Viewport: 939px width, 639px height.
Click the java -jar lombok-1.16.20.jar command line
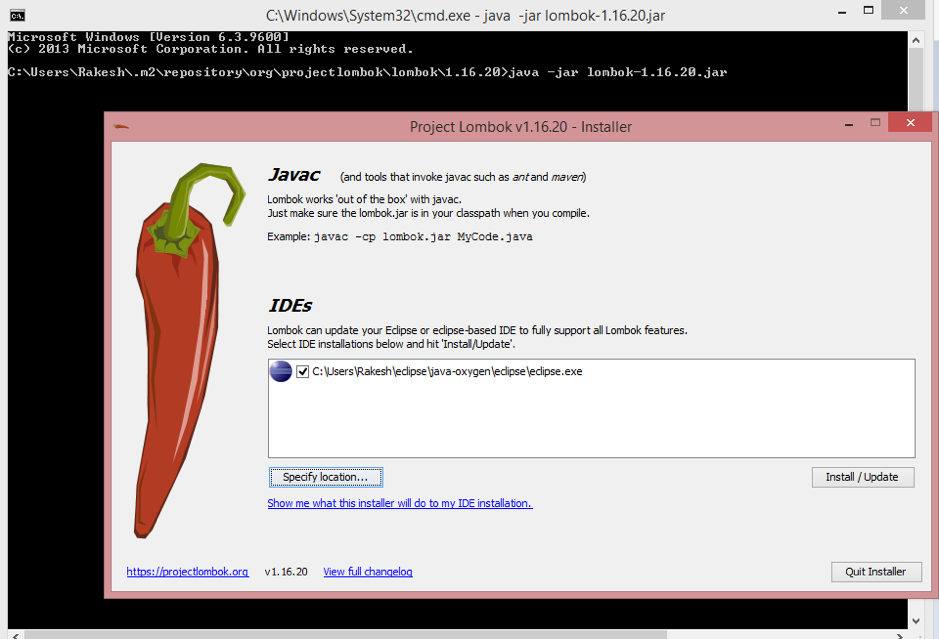(x=618, y=72)
